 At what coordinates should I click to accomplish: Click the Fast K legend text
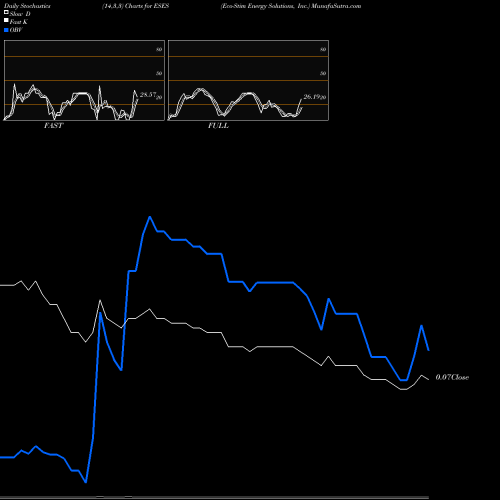19,22
